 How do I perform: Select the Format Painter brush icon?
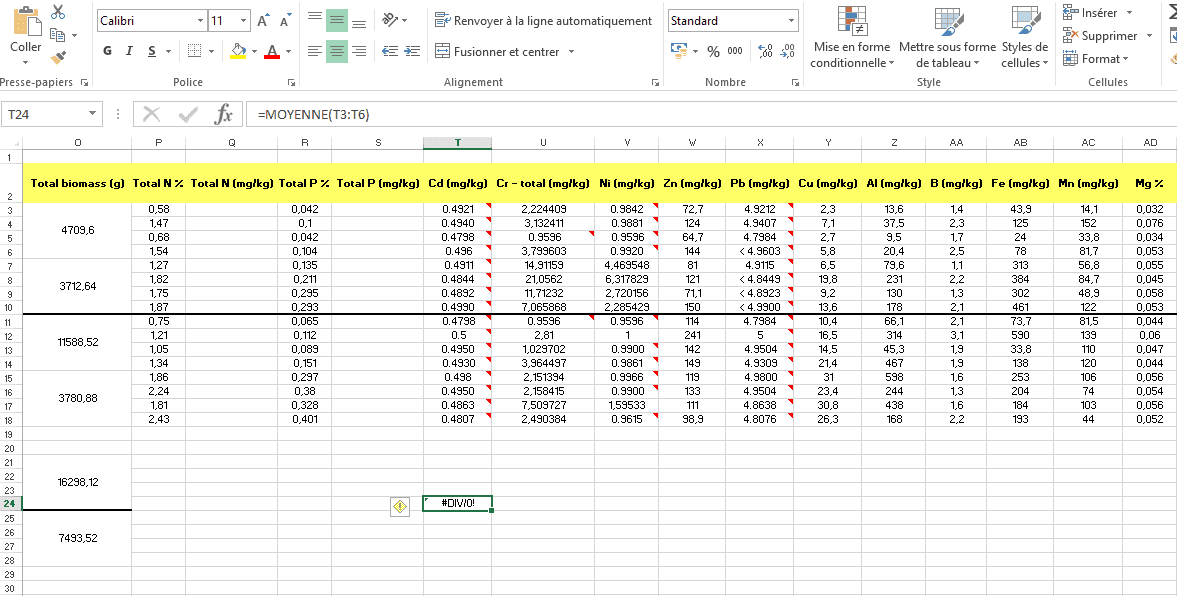[58, 58]
